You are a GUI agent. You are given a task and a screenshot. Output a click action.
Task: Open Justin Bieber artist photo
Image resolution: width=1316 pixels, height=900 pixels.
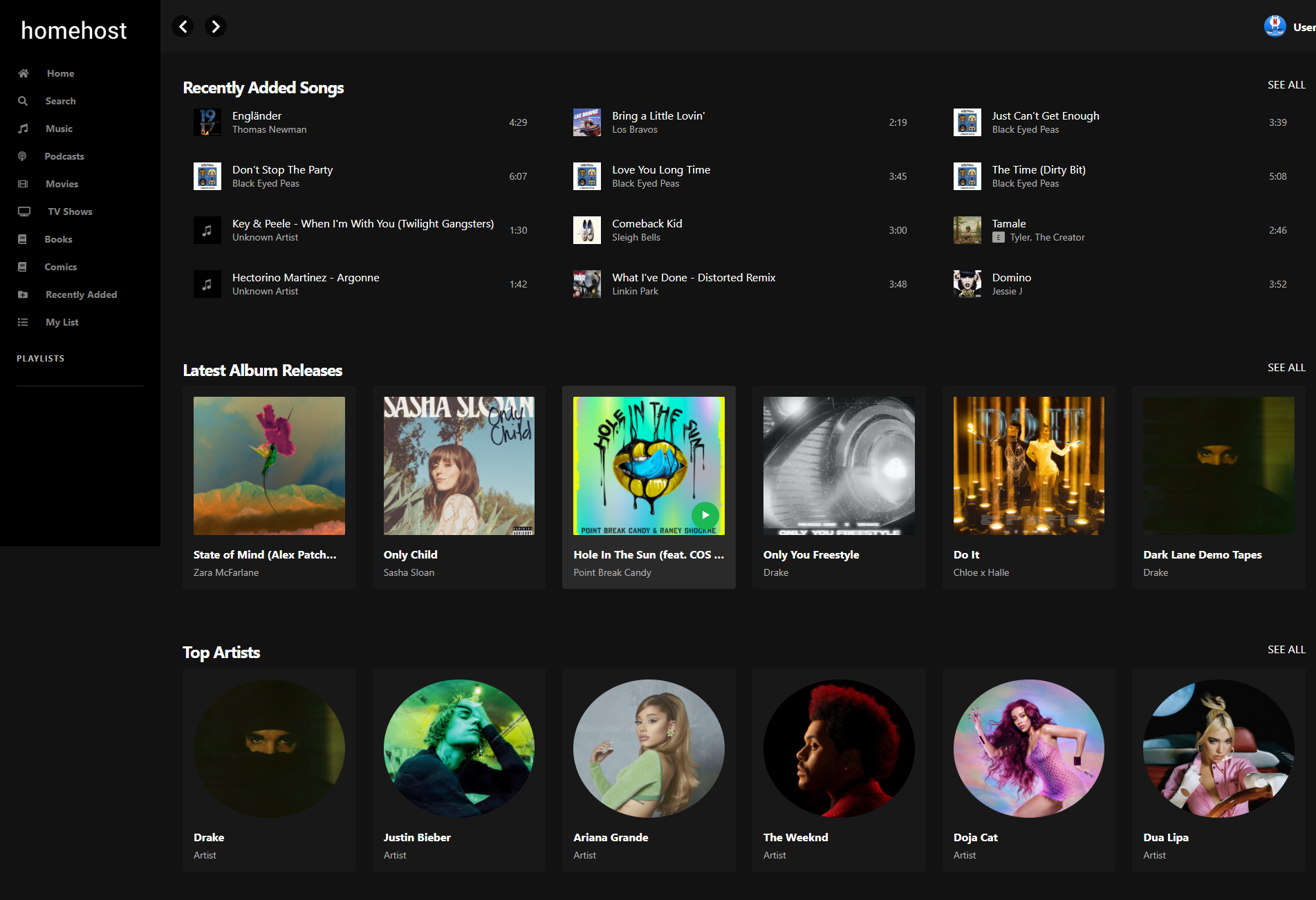459,748
